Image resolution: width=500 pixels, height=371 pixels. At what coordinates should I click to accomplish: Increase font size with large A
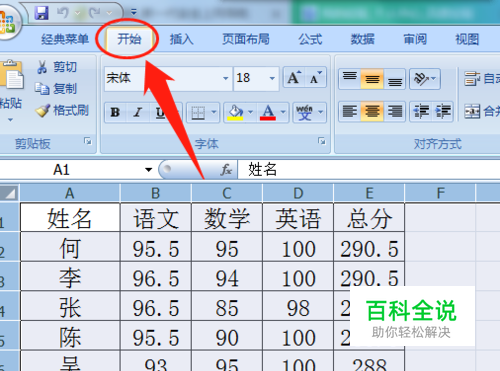[294, 78]
